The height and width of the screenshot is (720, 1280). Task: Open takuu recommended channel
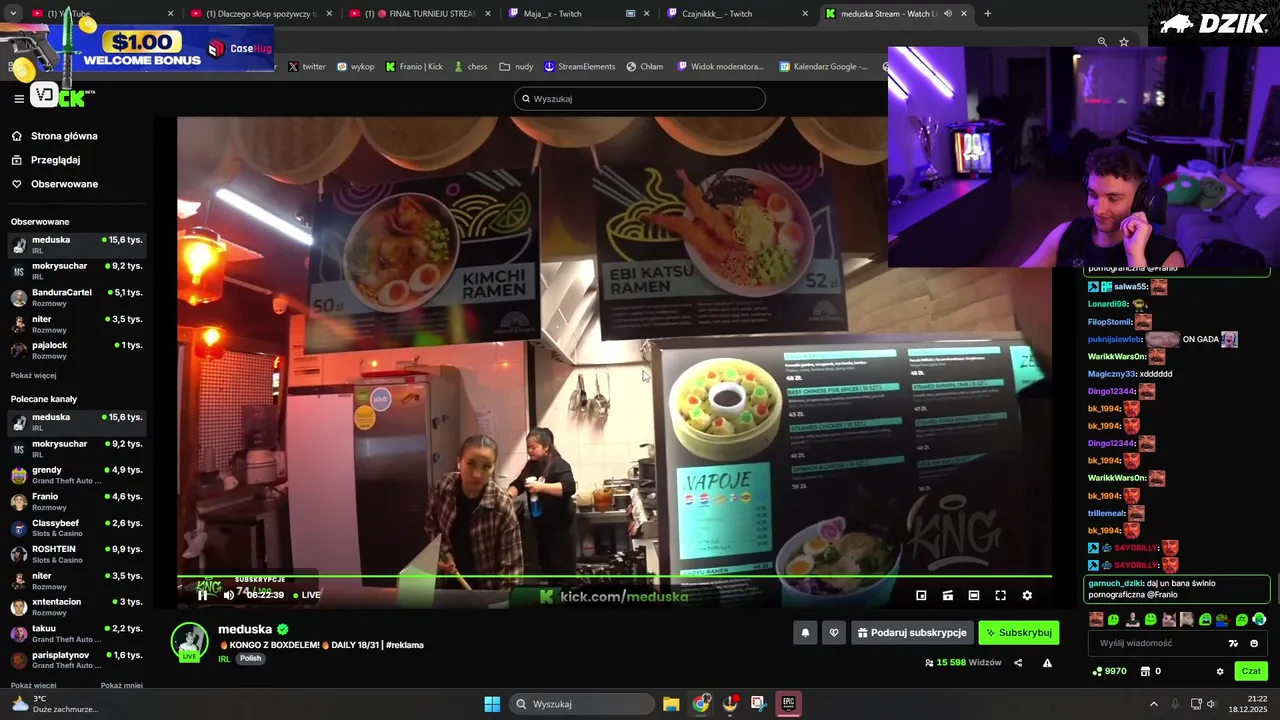click(x=77, y=633)
